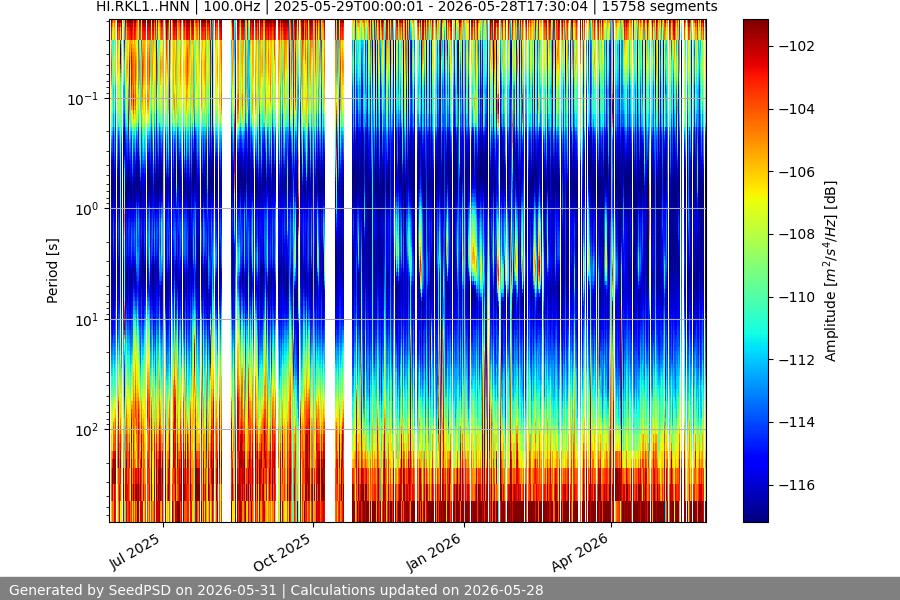Click the 10¹ period tick label

coord(86,320)
